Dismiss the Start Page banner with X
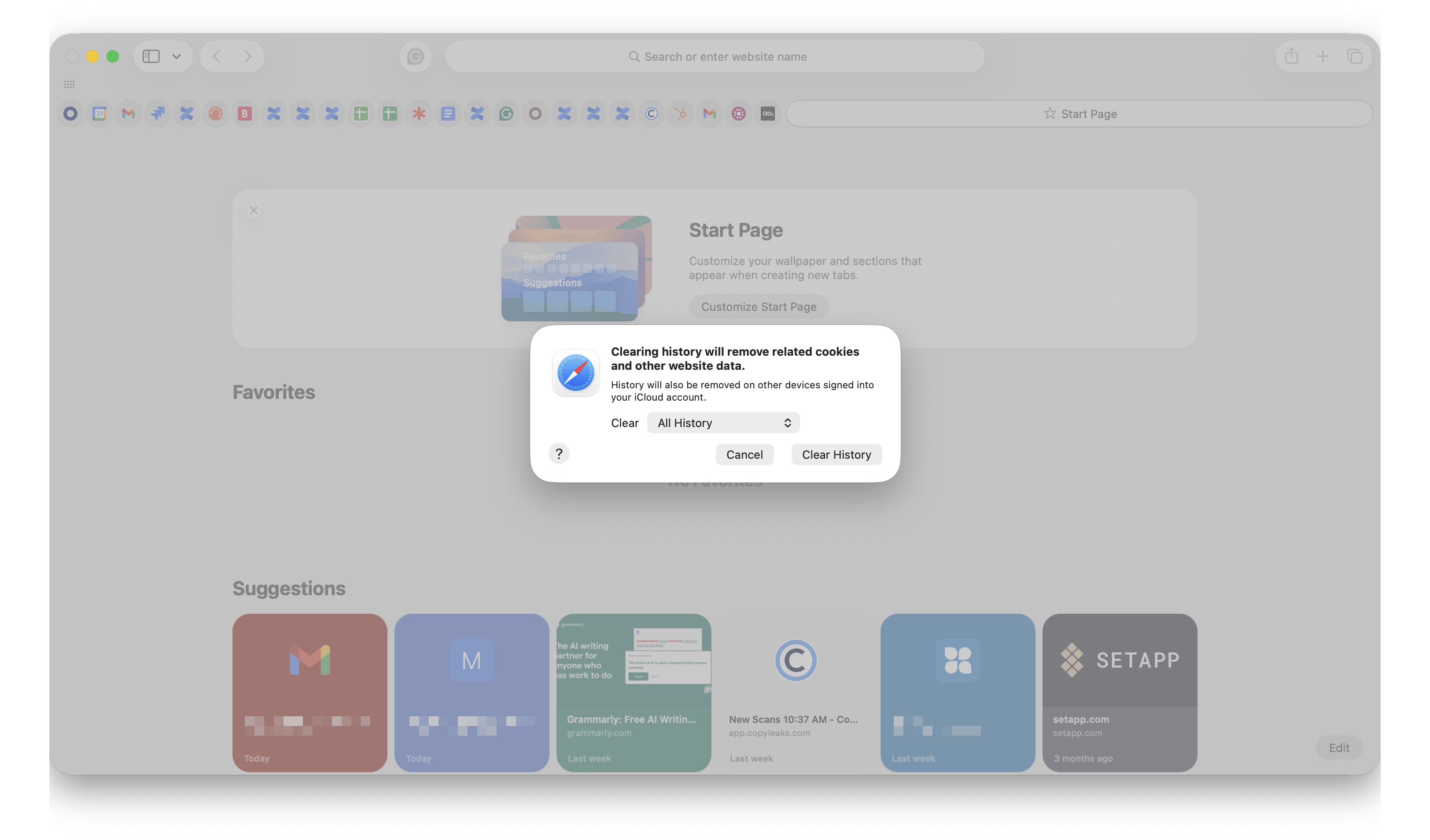 tap(254, 210)
